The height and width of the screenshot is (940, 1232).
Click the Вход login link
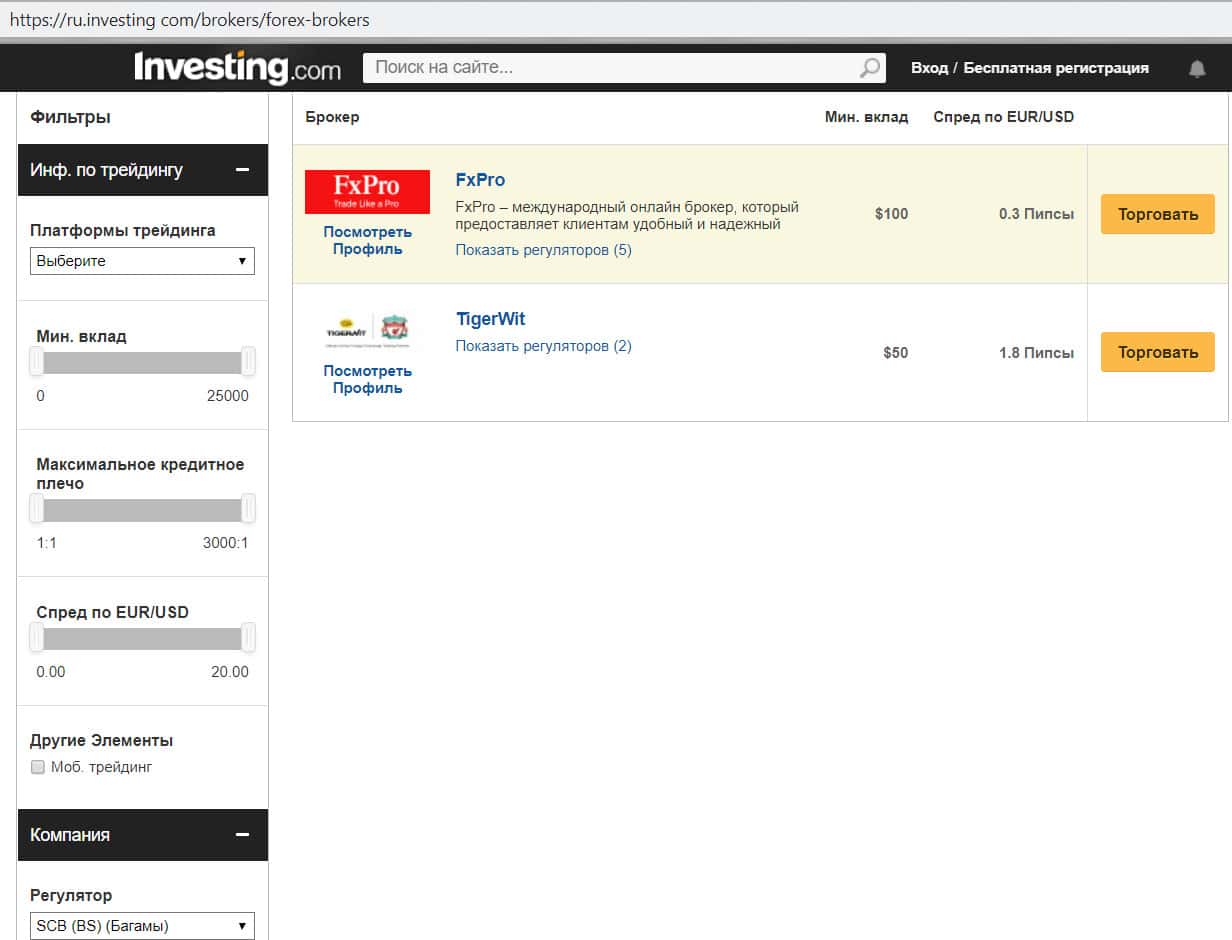tap(929, 68)
